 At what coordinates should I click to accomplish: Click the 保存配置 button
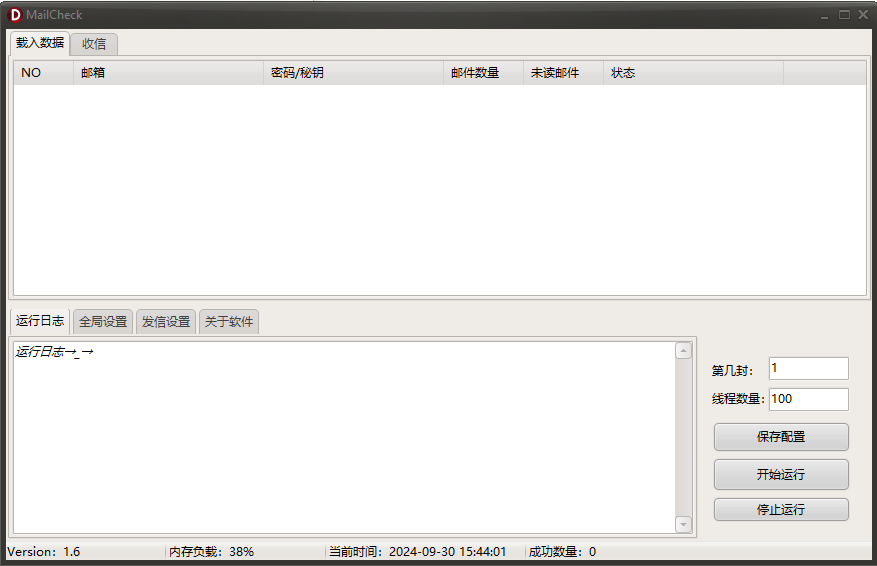781,437
